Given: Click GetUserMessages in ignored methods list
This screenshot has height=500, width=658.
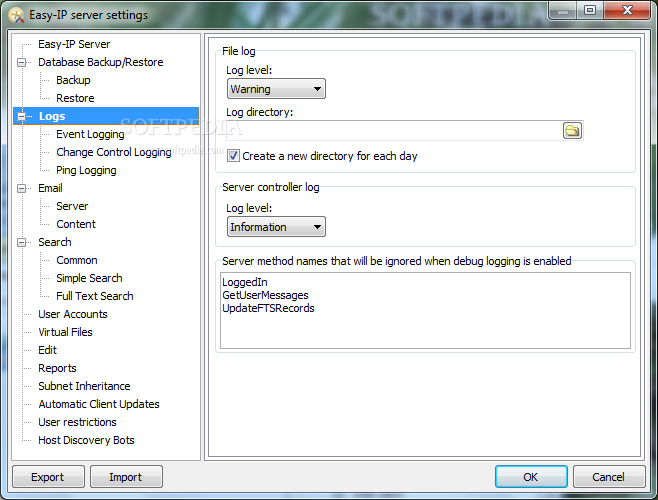Looking at the screenshot, I should [x=265, y=295].
